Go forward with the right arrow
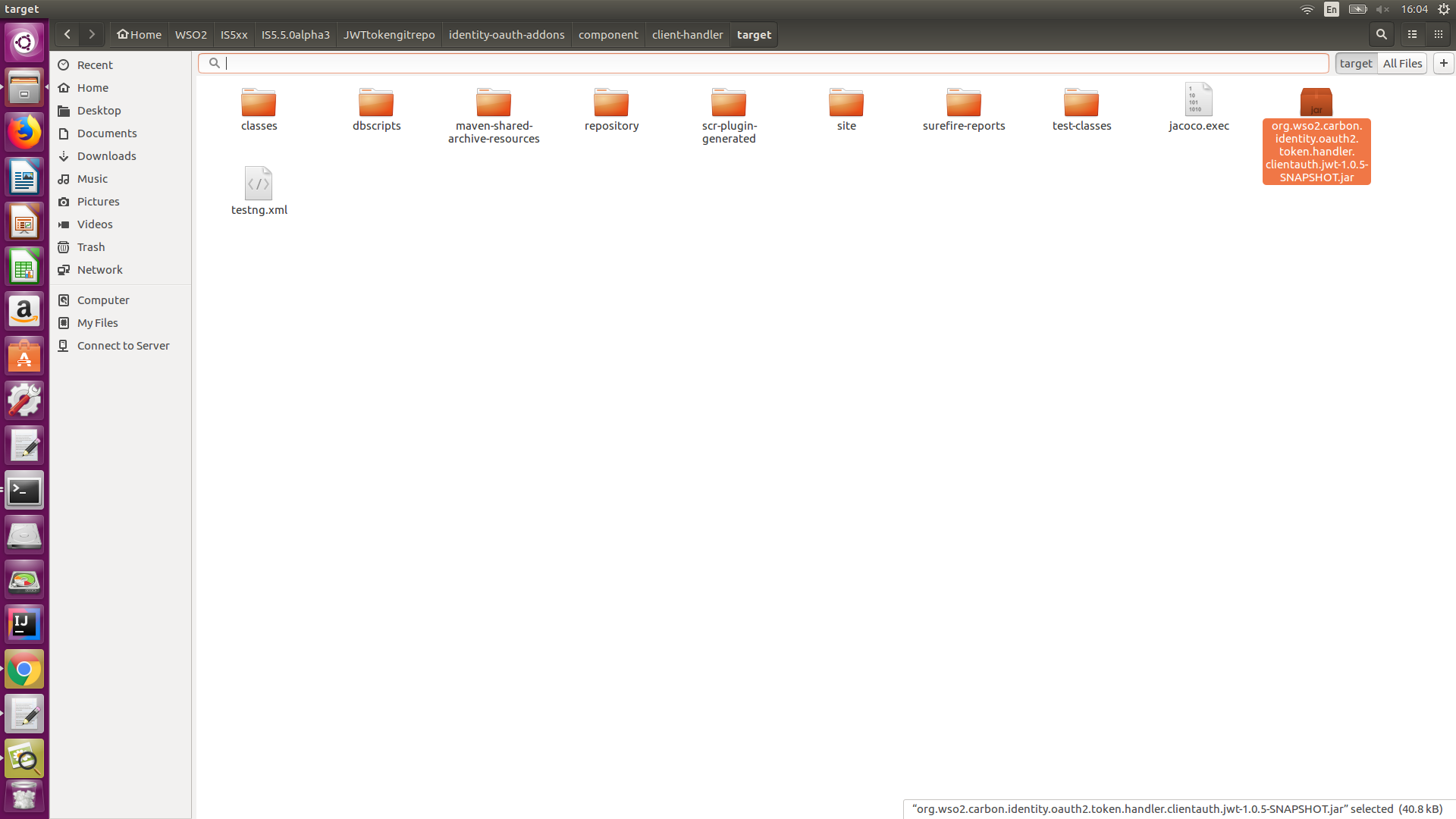The height and width of the screenshot is (819, 1456). point(92,35)
